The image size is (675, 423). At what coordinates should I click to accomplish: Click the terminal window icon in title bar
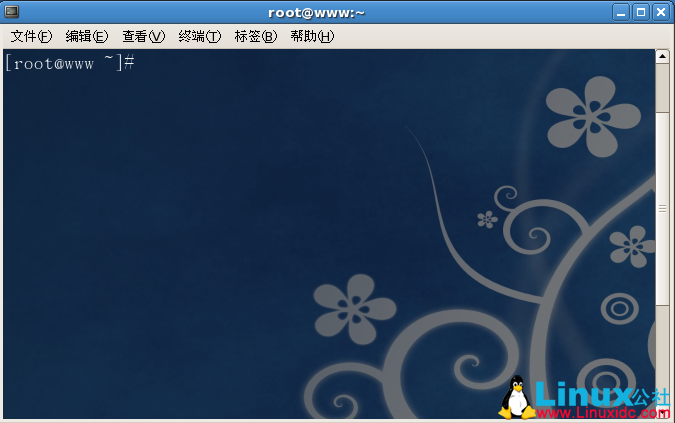click(12, 12)
